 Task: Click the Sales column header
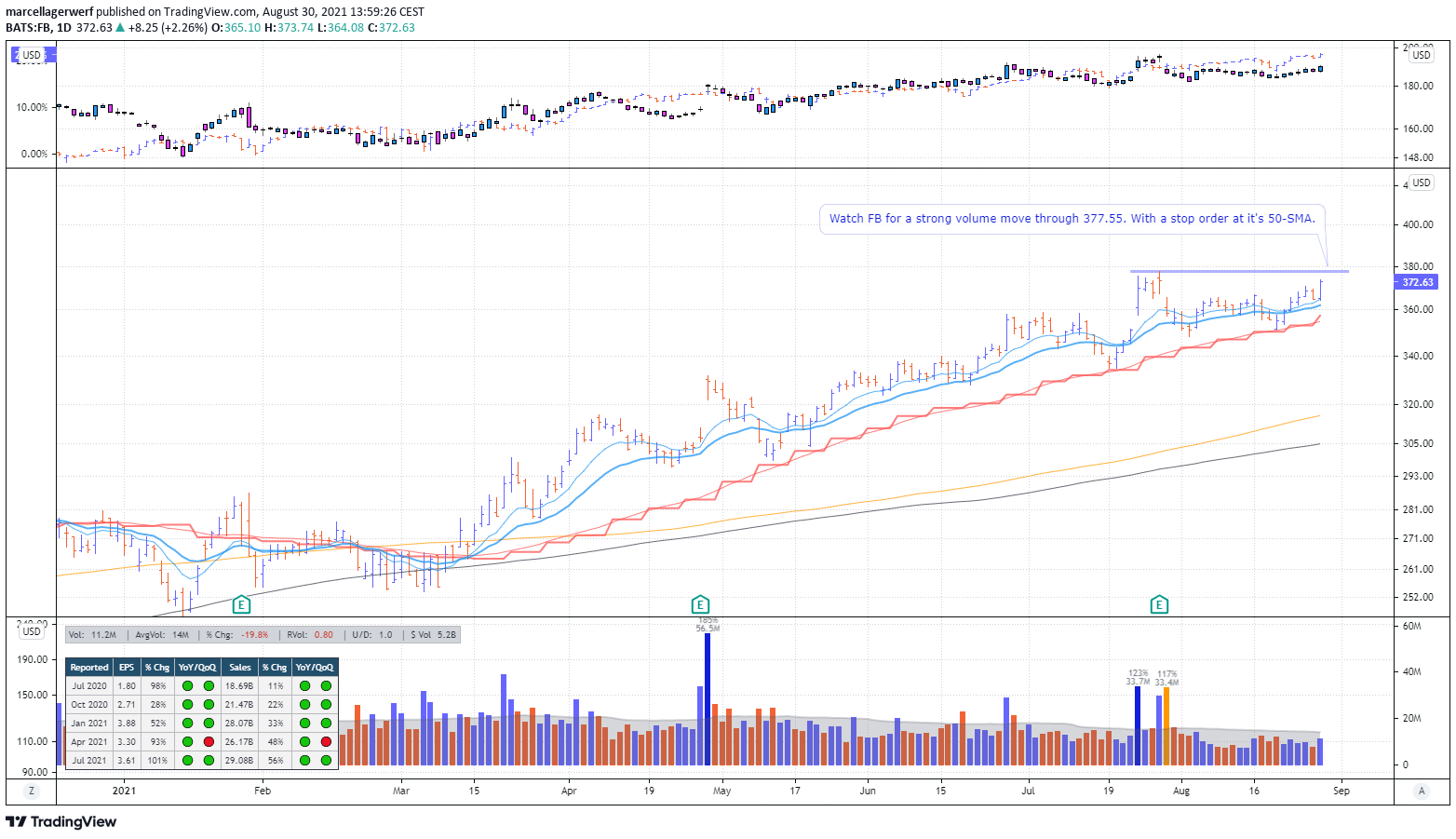click(x=240, y=667)
